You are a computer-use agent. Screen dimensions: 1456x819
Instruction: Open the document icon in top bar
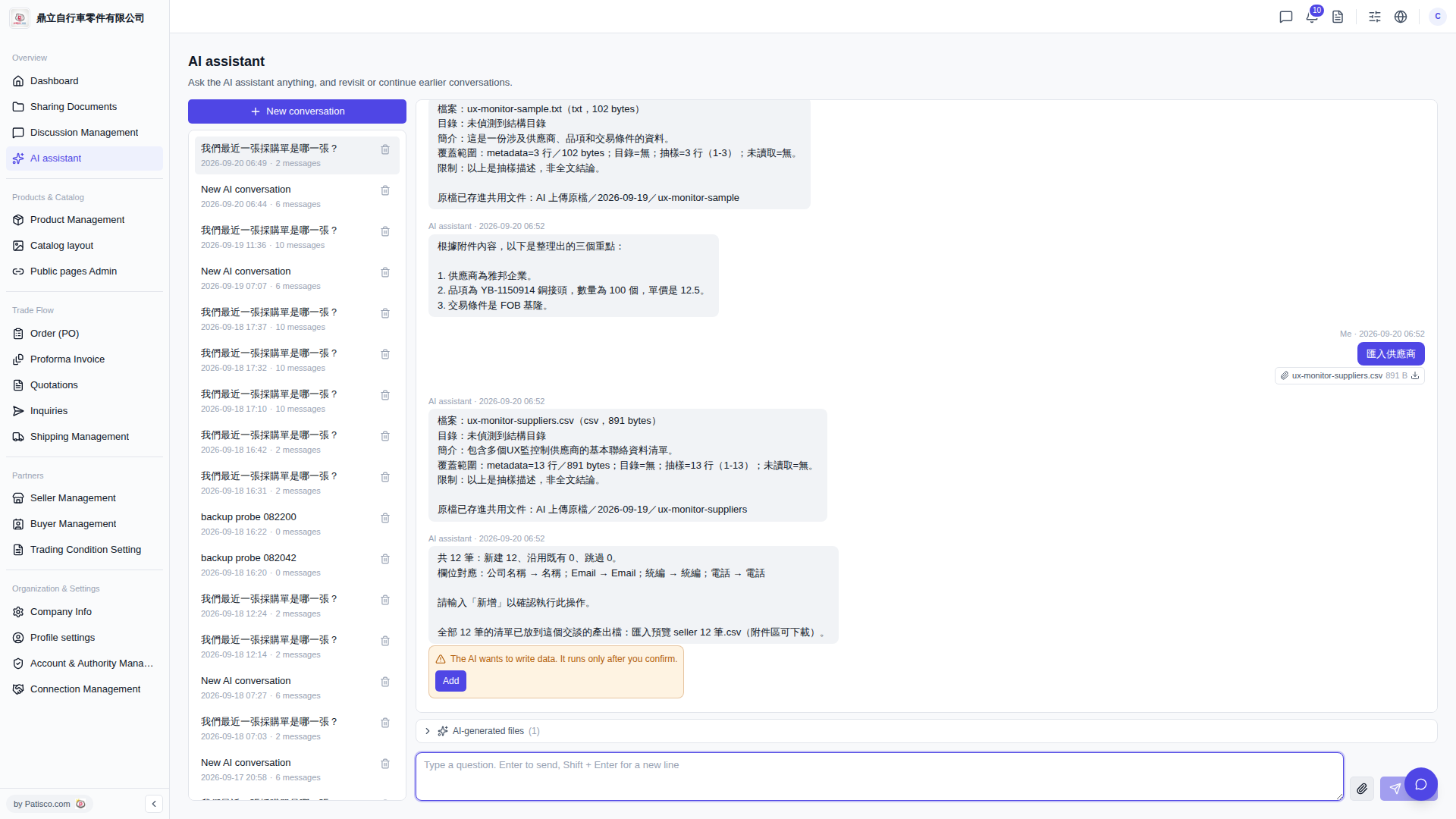click(x=1338, y=17)
